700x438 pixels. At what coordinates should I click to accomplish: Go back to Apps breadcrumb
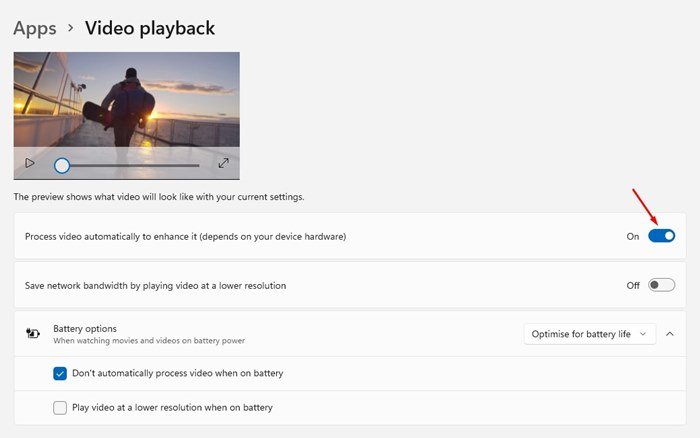(x=35, y=29)
